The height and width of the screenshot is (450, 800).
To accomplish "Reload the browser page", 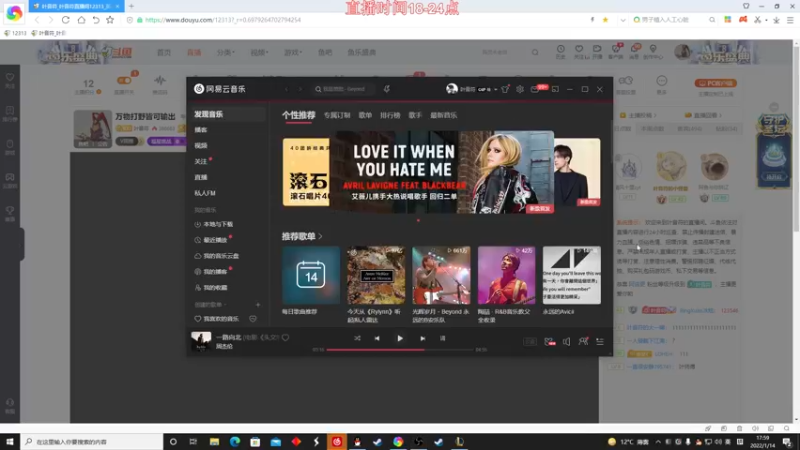I will click(65, 20).
